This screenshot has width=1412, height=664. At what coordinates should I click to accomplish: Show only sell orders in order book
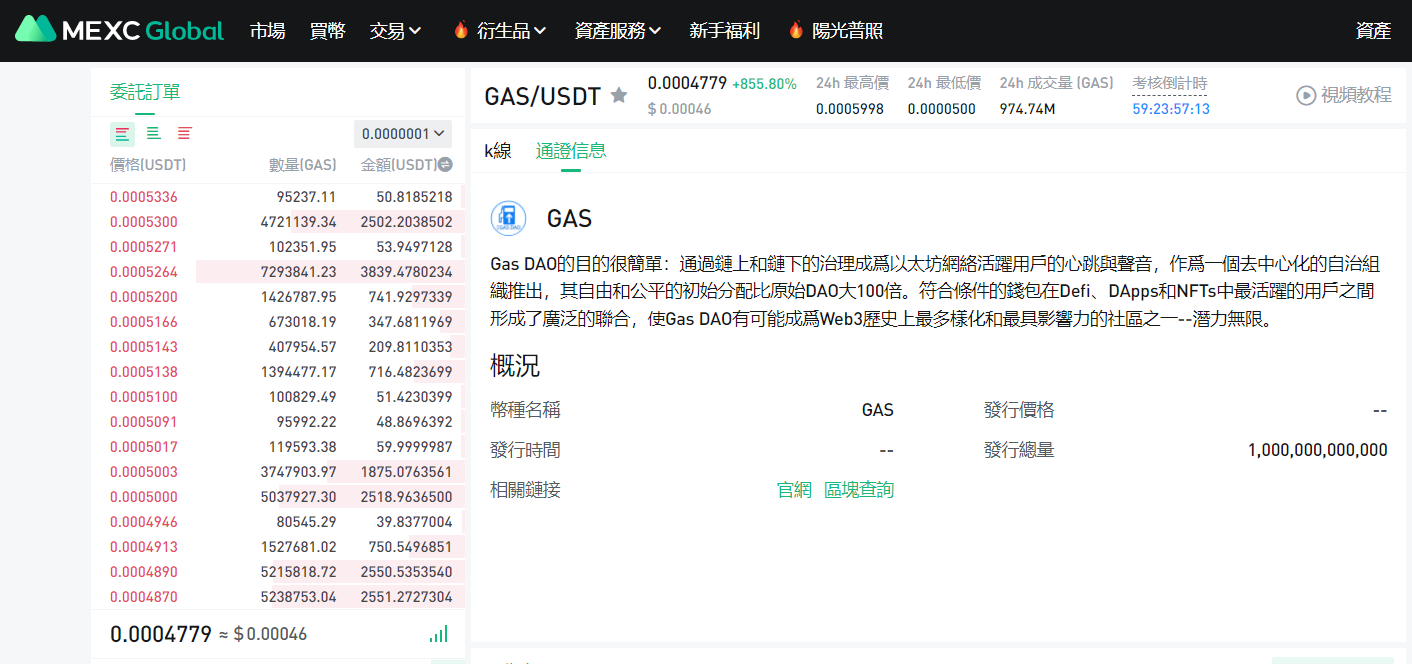(x=185, y=134)
